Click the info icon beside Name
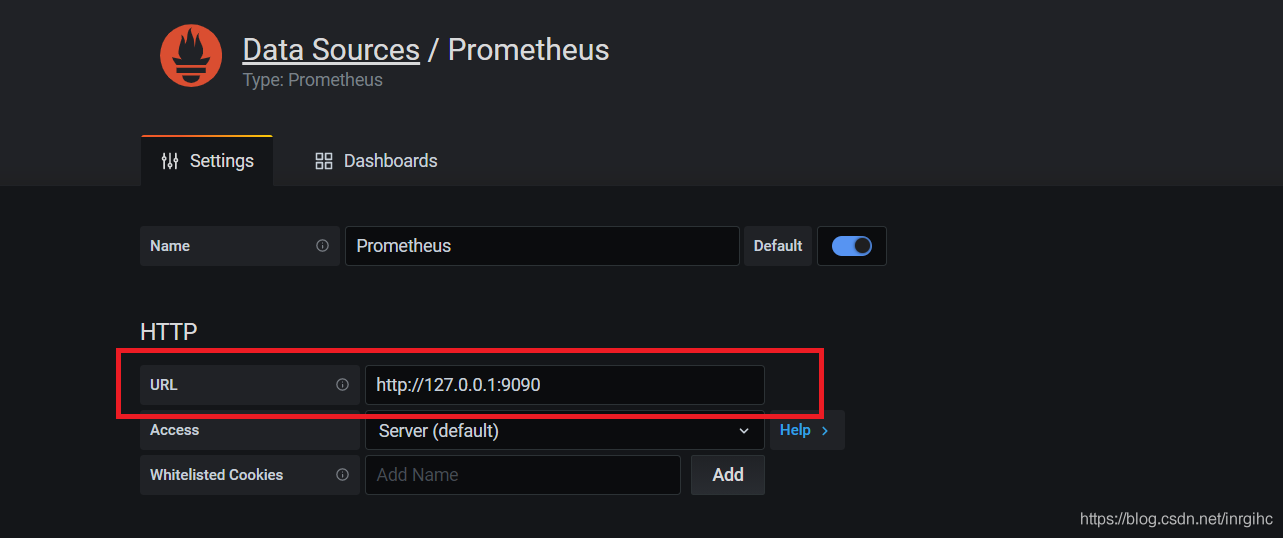The height and width of the screenshot is (538, 1283). click(x=322, y=246)
